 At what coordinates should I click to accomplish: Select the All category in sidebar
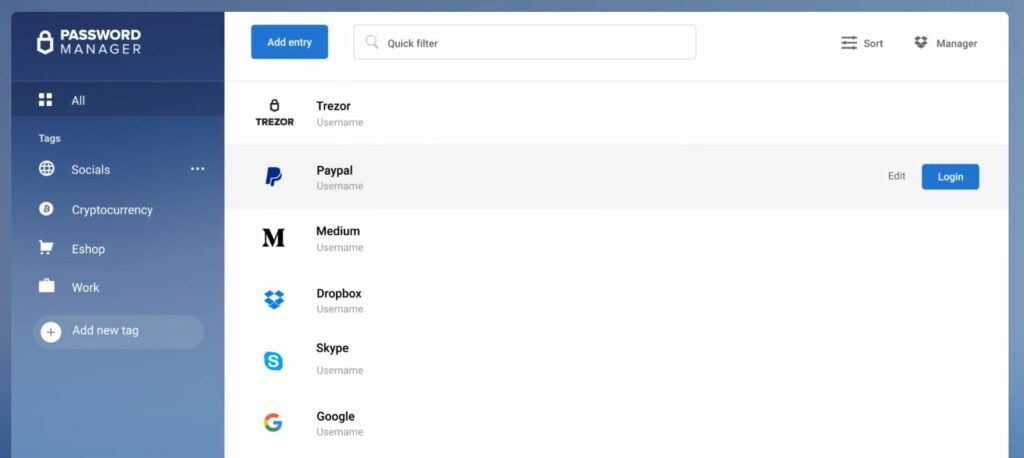point(118,100)
